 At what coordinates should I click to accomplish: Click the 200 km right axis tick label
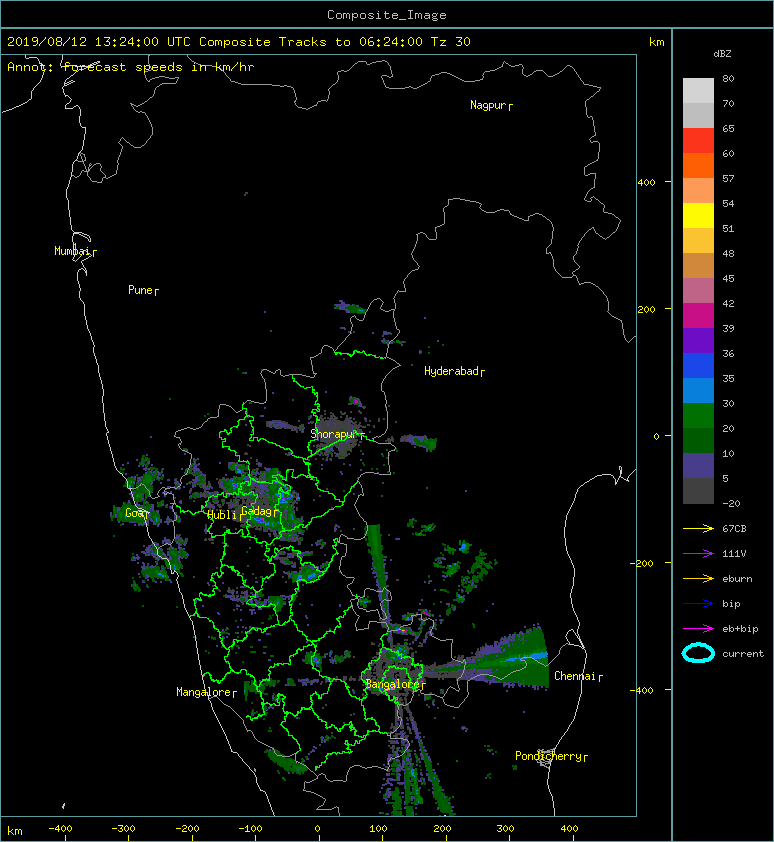(647, 309)
